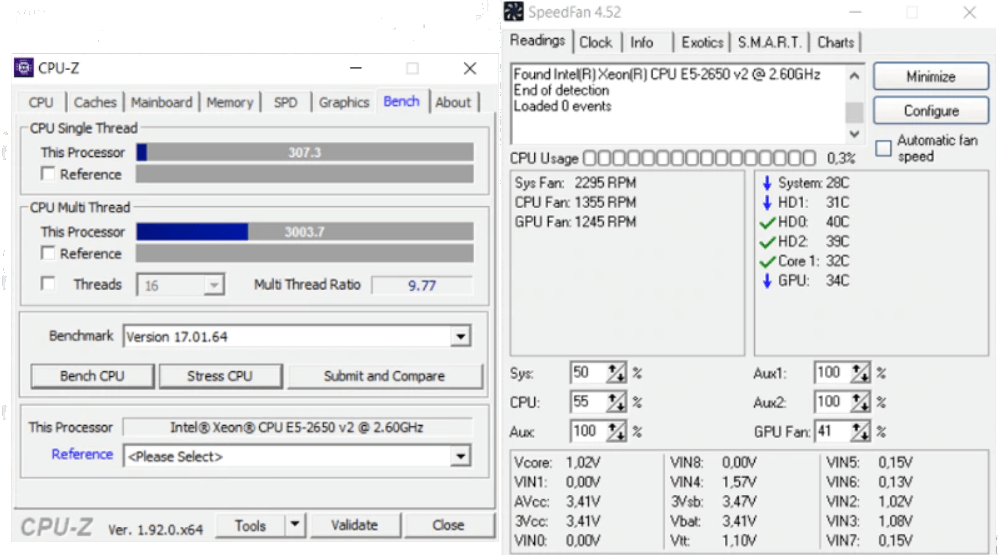Click the multi thread score bar 3003.7

pos(305,232)
